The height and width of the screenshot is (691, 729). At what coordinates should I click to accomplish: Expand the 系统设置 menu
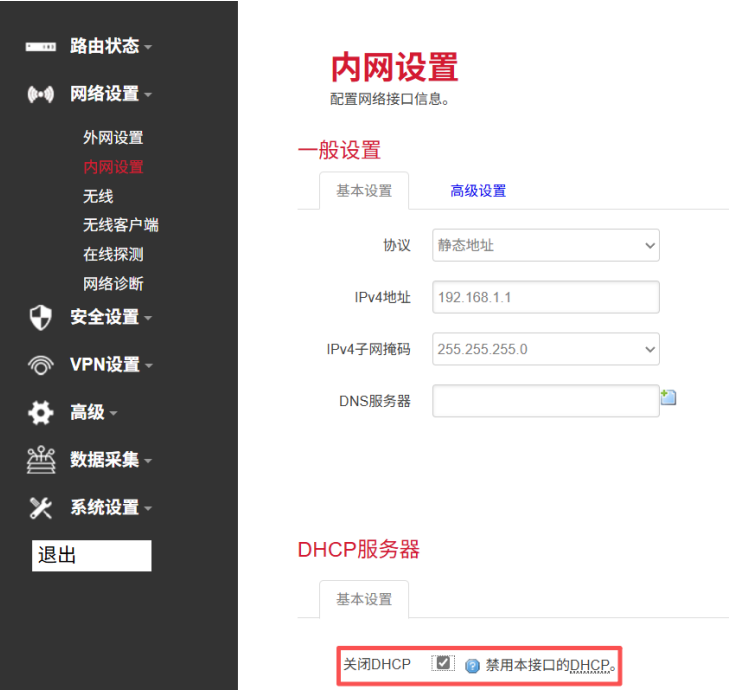pos(111,507)
